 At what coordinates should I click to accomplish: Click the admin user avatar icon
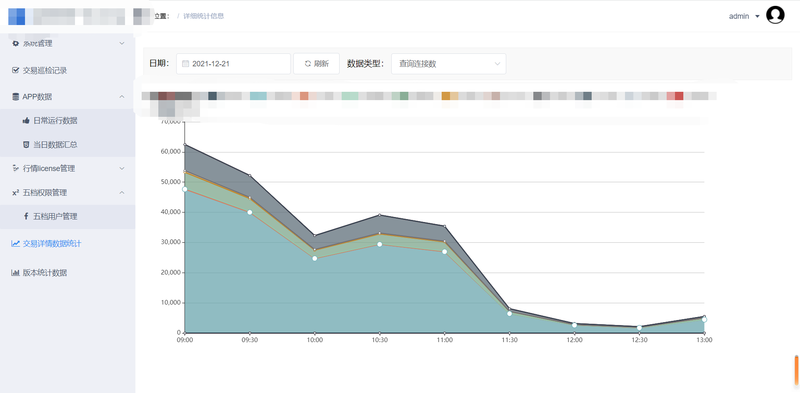click(x=775, y=15)
